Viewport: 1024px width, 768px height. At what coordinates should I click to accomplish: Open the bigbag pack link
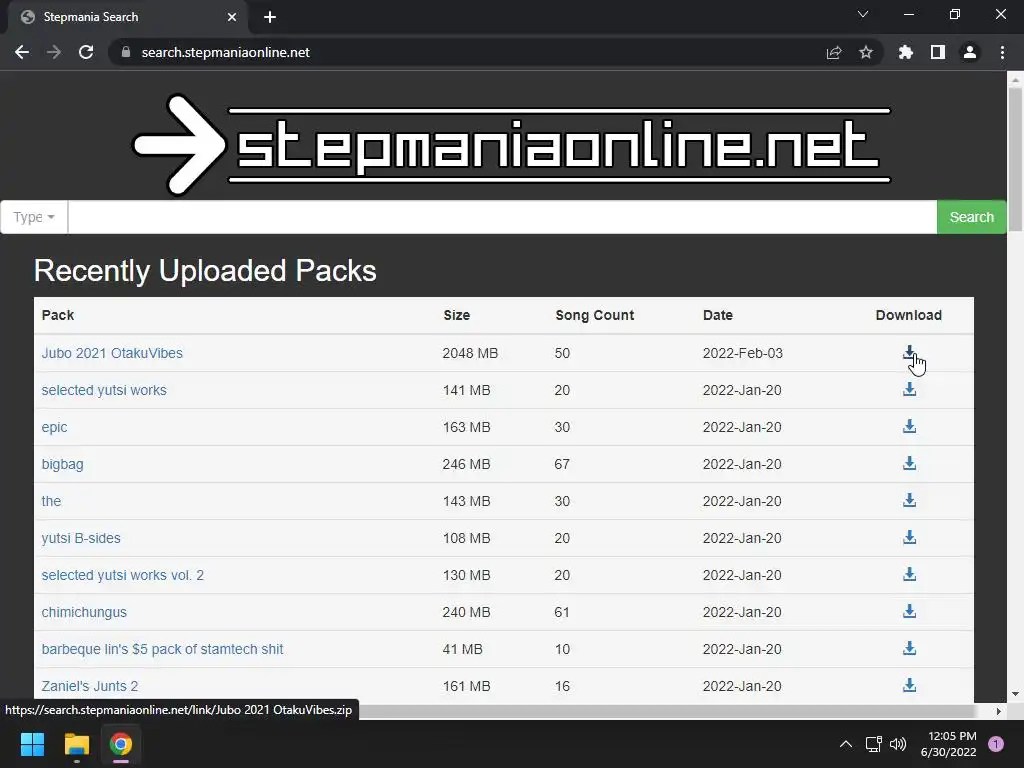click(63, 464)
